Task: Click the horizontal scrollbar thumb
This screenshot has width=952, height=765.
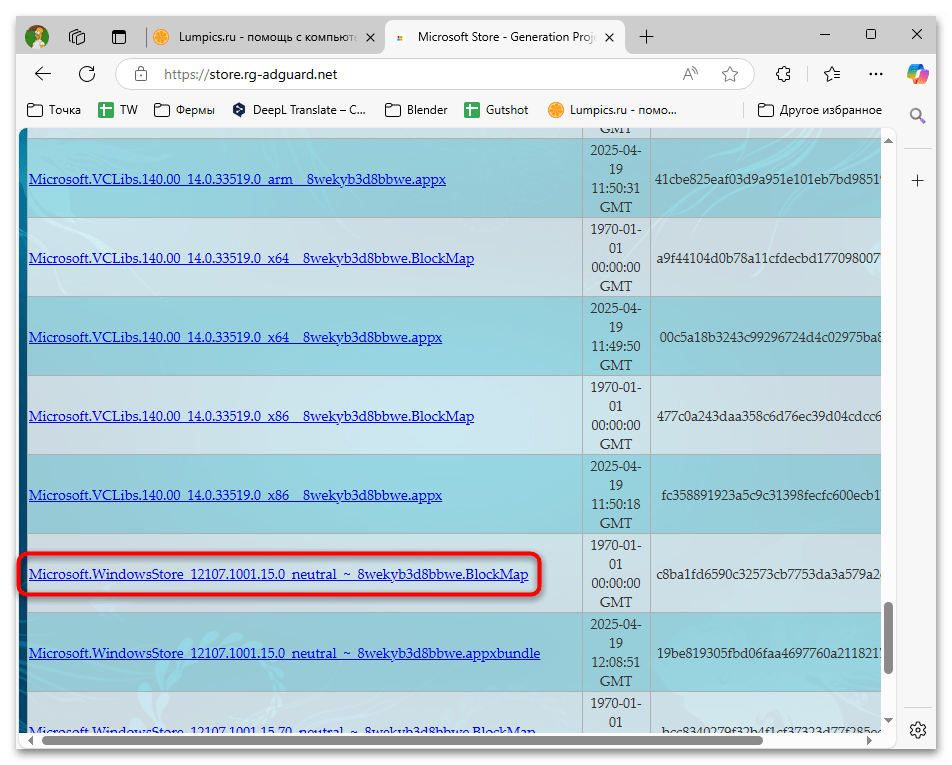Action: point(402,740)
